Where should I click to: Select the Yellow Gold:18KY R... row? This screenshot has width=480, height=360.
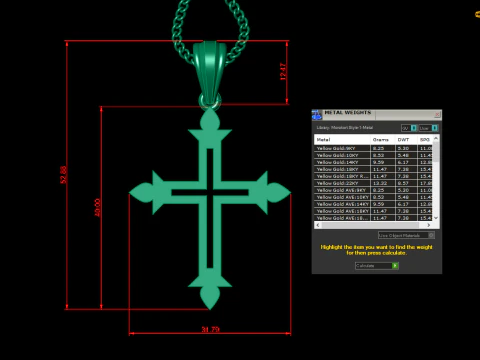[373, 176]
